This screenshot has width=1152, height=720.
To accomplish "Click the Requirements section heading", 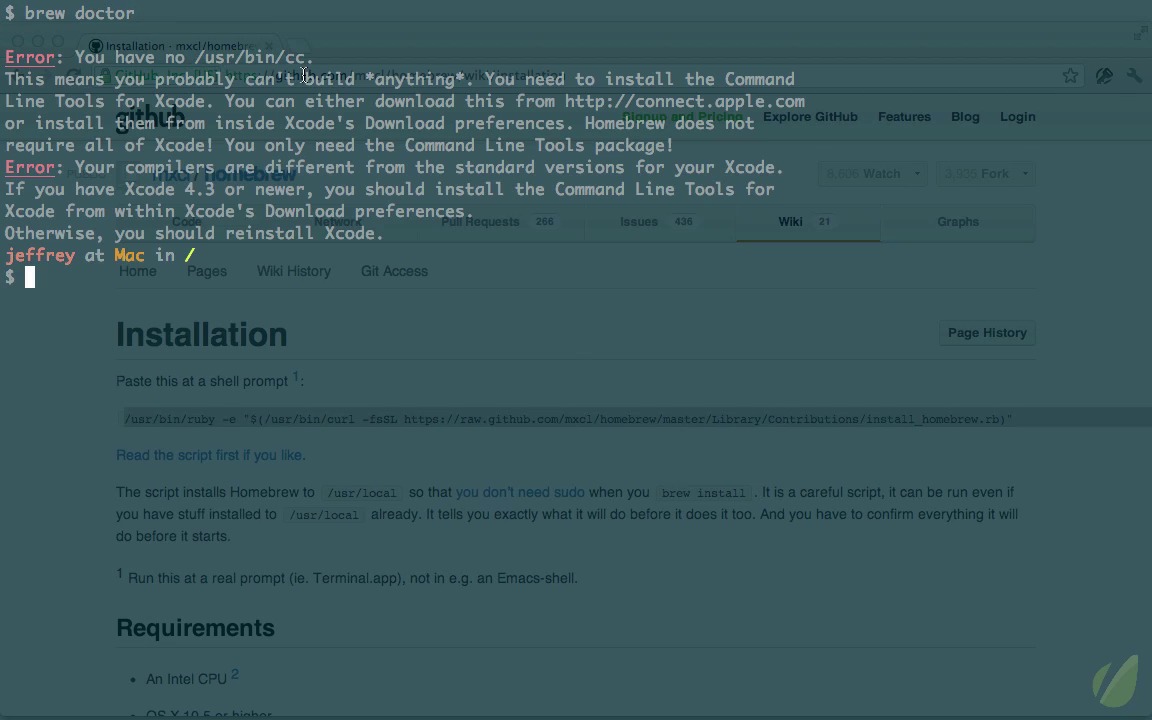I will click(195, 628).
